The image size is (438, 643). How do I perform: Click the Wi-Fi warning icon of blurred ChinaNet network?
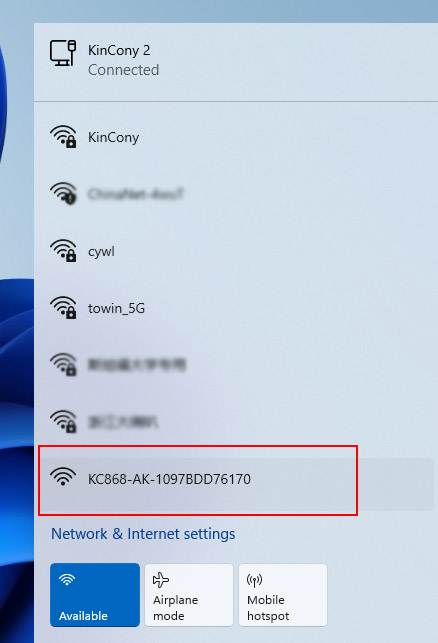point(63,193)
